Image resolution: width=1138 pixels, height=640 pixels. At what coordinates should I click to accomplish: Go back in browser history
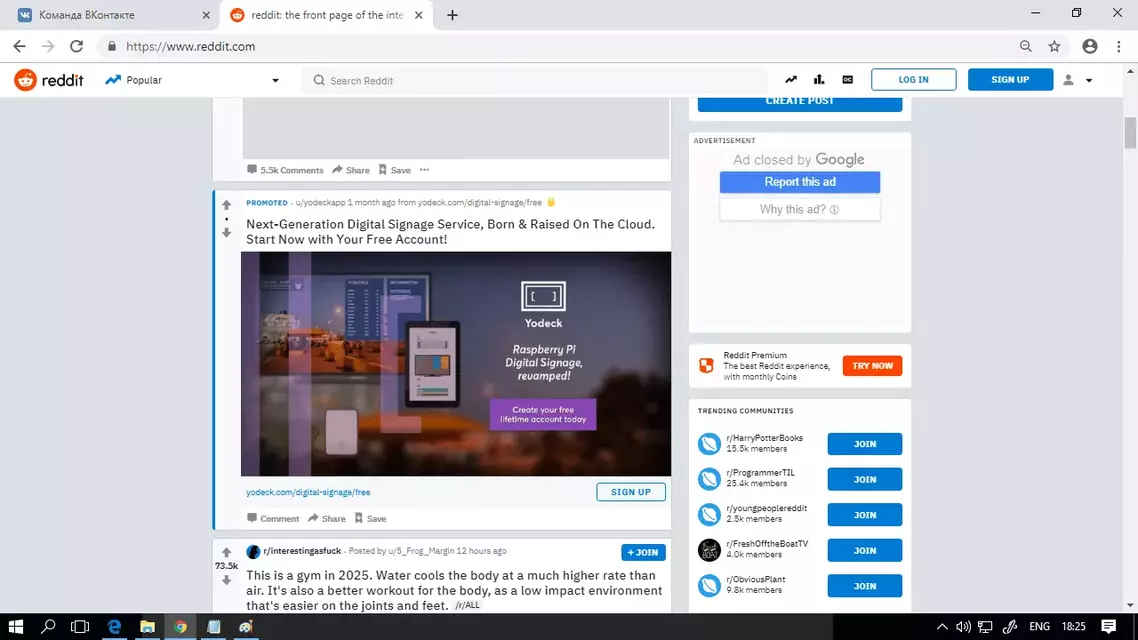click(x=20, y=46)
